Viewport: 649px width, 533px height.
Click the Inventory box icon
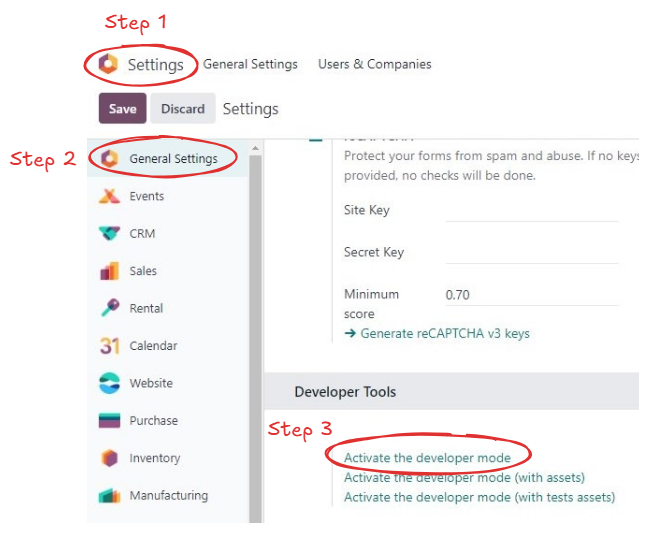pos(109,458)
